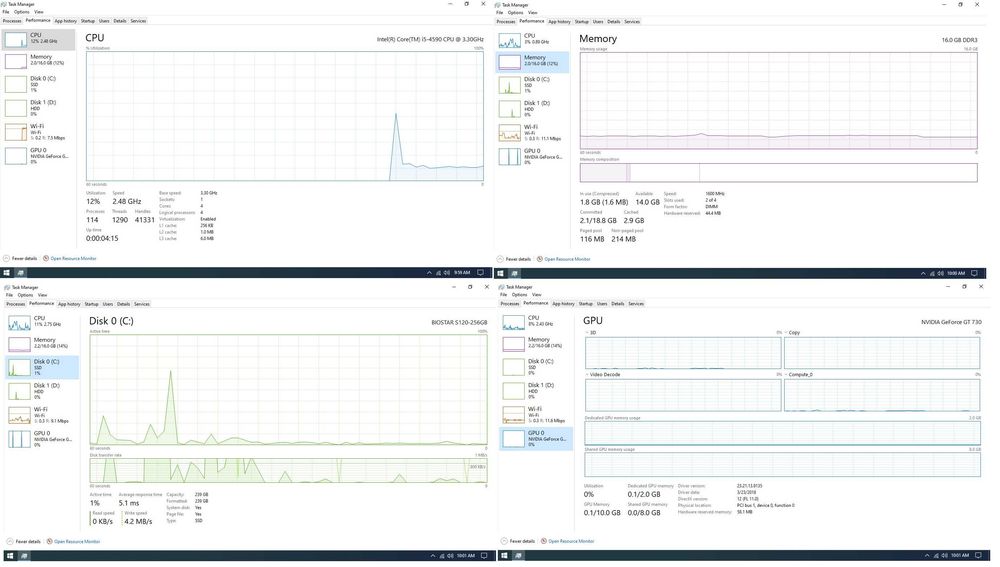Viewport: 1000px width, 567px height.
Task: Select GPU 0 in the Disk 0 window's sidebar
Action: (42, 439)
